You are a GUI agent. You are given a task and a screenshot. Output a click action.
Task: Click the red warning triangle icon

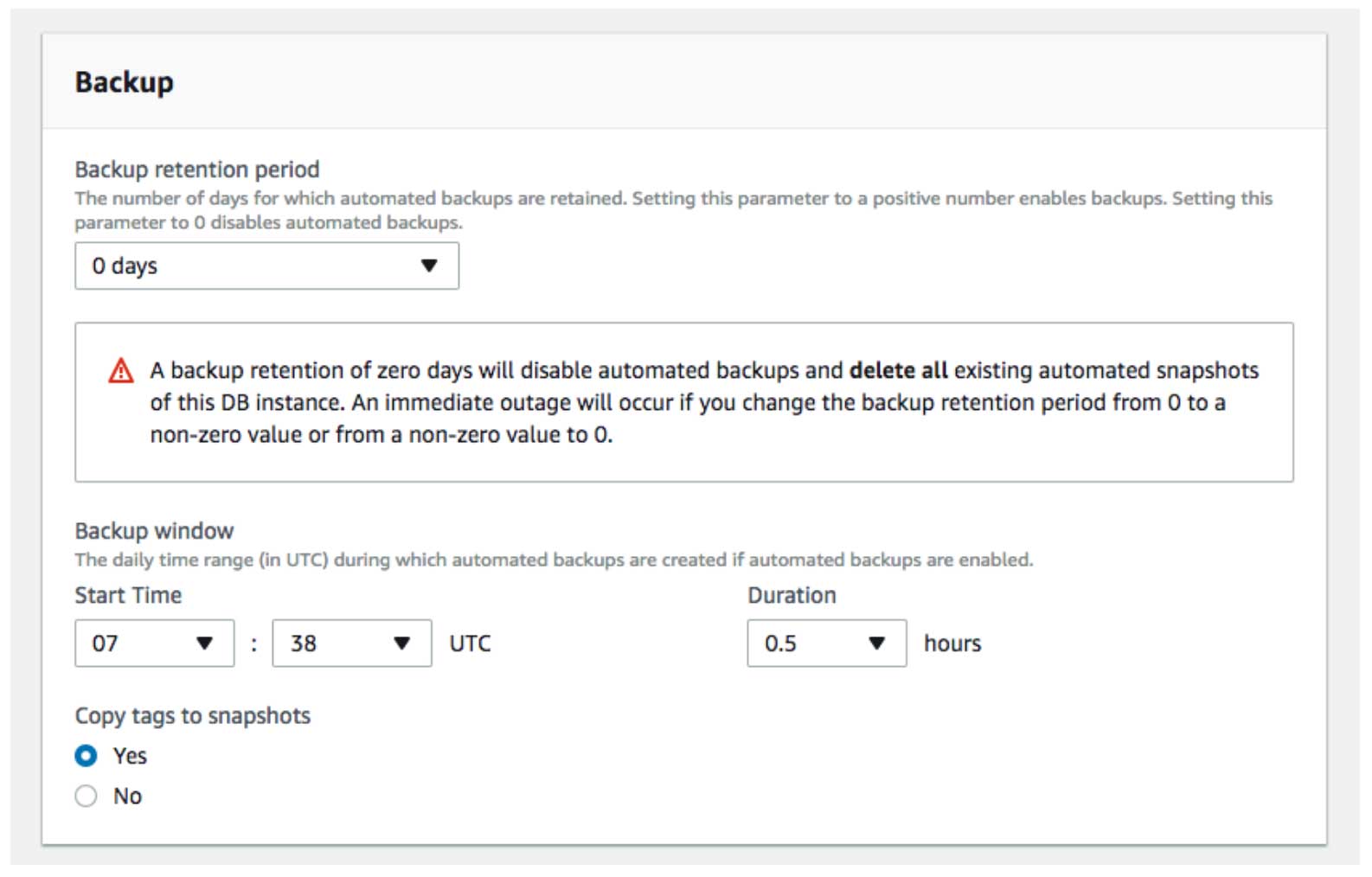pyautogui.click(x=121, y=371)
